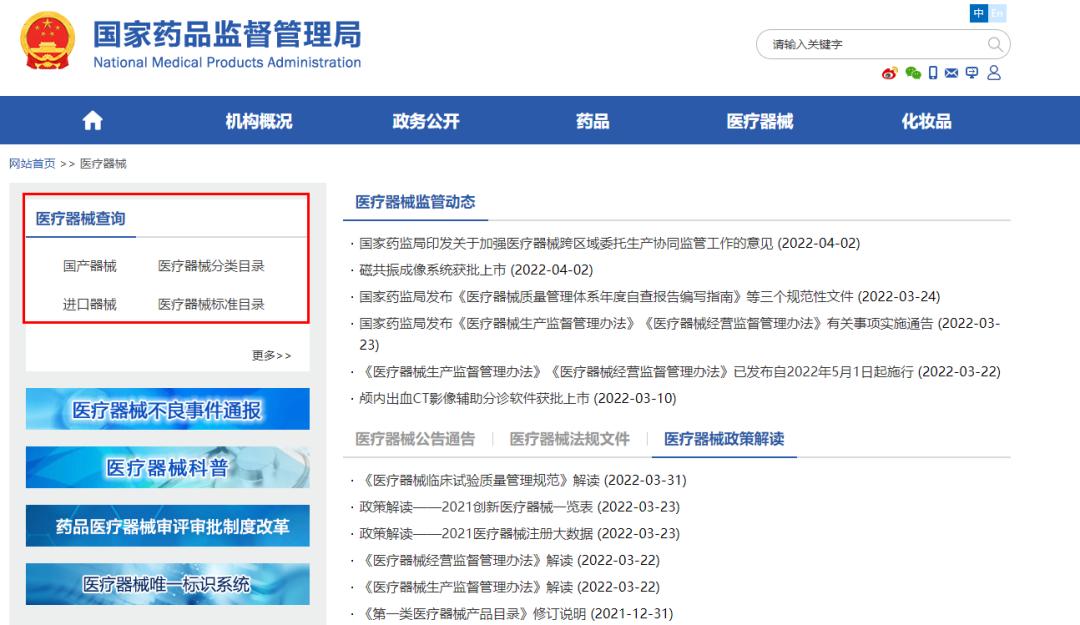This screenshot has height=625, width=1080.
Task: Open 医疗器械分类目录 link
Action: tap(211, 266)
